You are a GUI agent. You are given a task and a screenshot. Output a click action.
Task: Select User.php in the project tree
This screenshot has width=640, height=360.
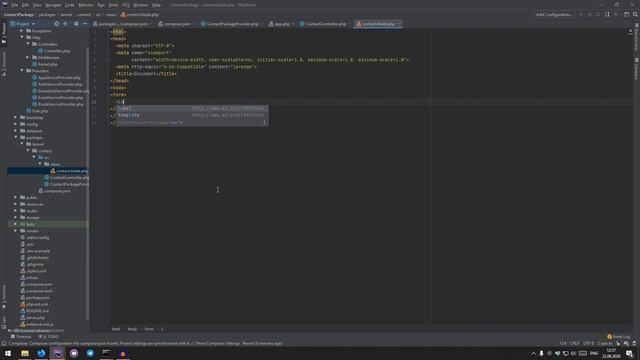pos(37,111)
